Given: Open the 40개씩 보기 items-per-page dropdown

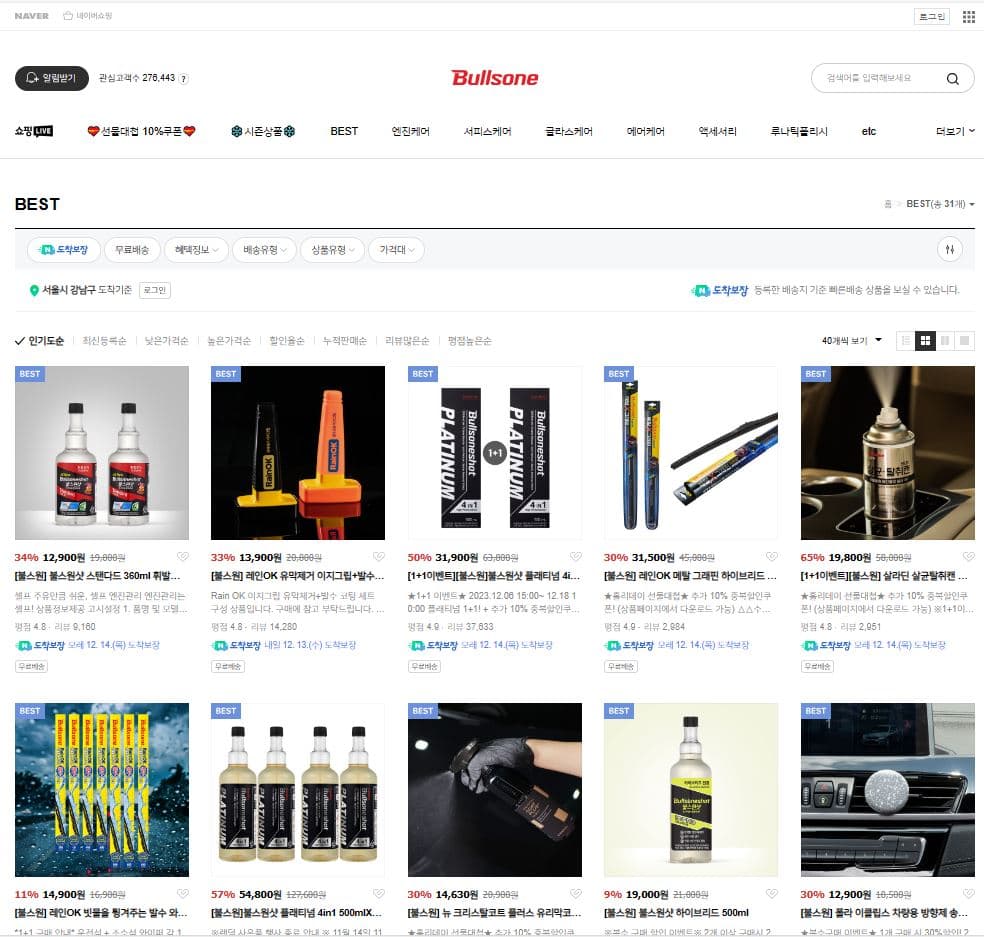Looking at the screenshot, I should (x=852, y=341).
